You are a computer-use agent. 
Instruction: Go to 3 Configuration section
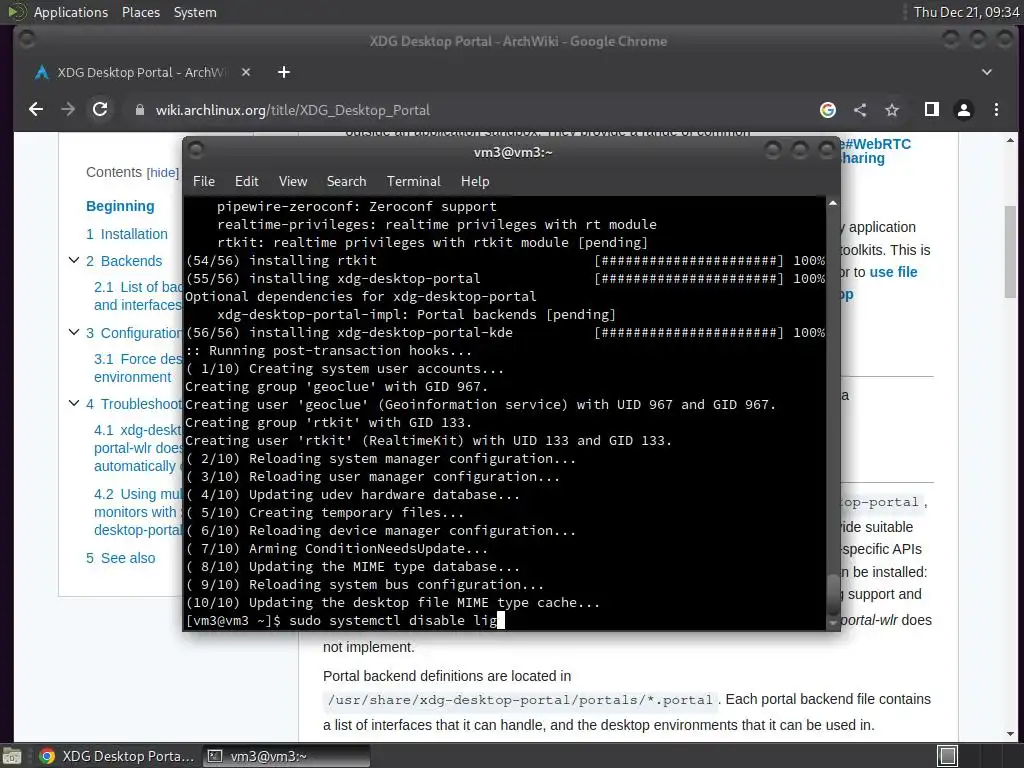[134, 333]
